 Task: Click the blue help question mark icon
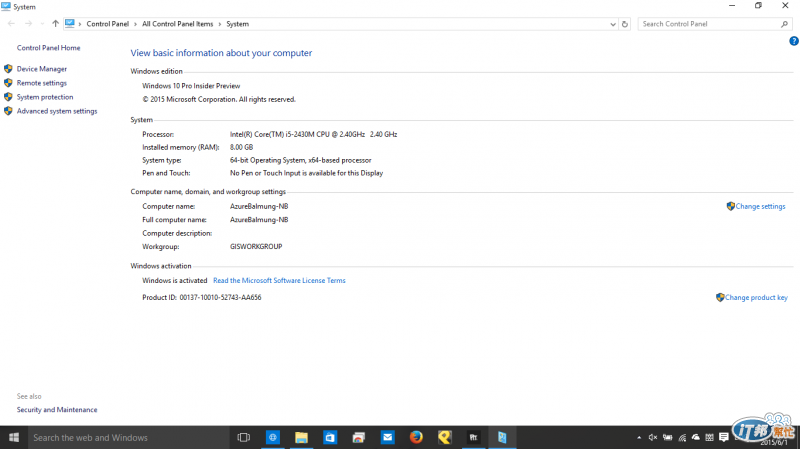(793, 41)
